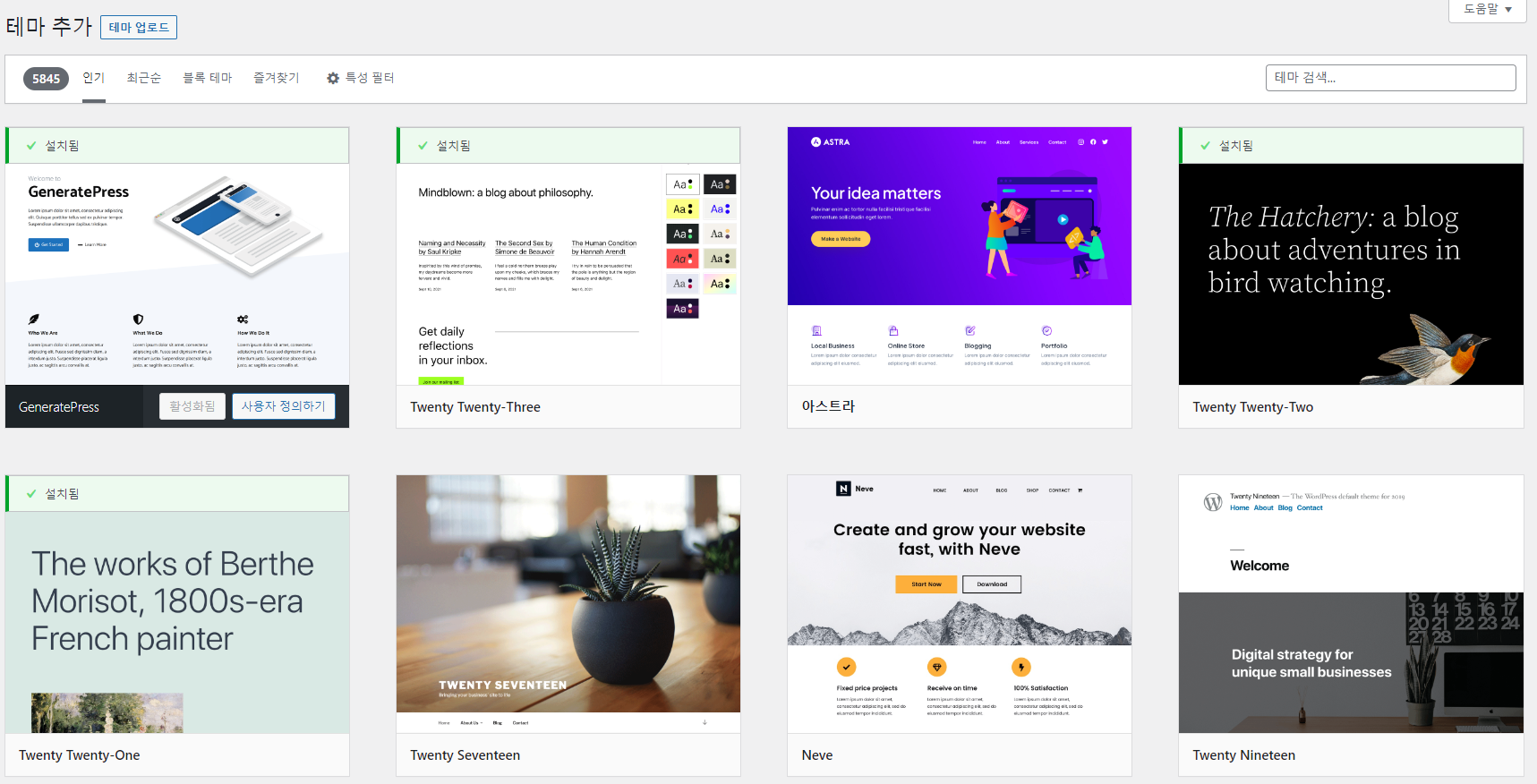Click the lightning icon above 100% Satisfaction

[x=1021, y=667]
